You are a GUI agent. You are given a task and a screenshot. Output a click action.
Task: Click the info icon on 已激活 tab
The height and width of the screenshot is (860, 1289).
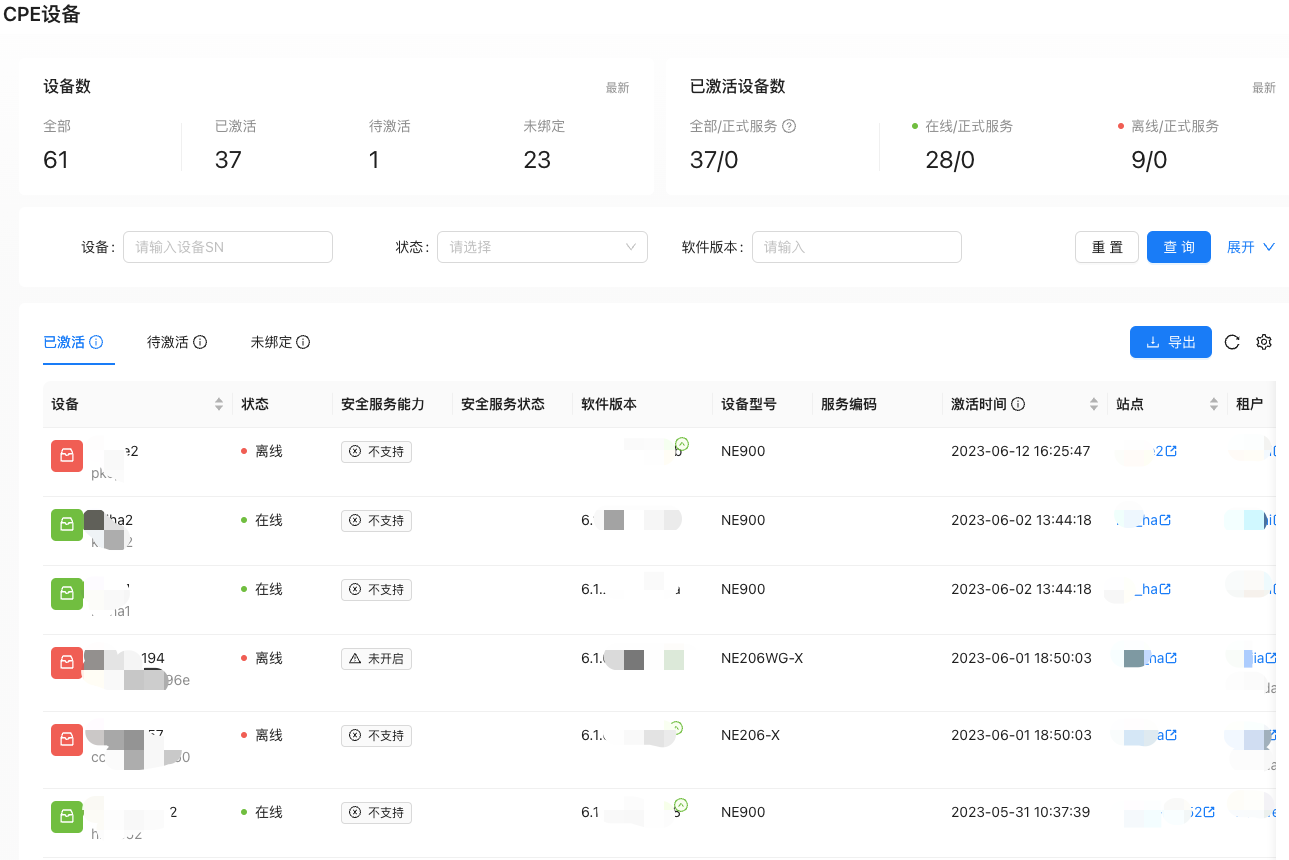(x=96, y=342)
